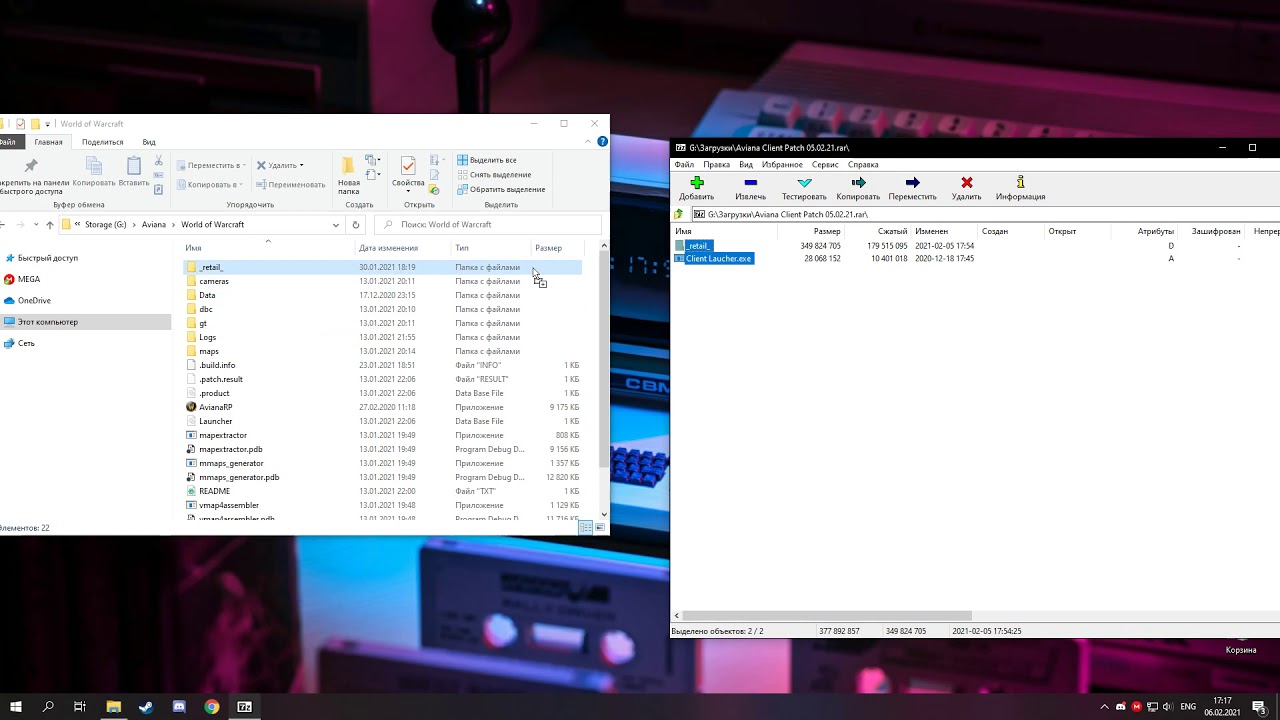The height and width of the screenshot is (720, 1280).
Task: Click the red X Удалить icon in 7-Zip
Action: [x=966, y=183]
